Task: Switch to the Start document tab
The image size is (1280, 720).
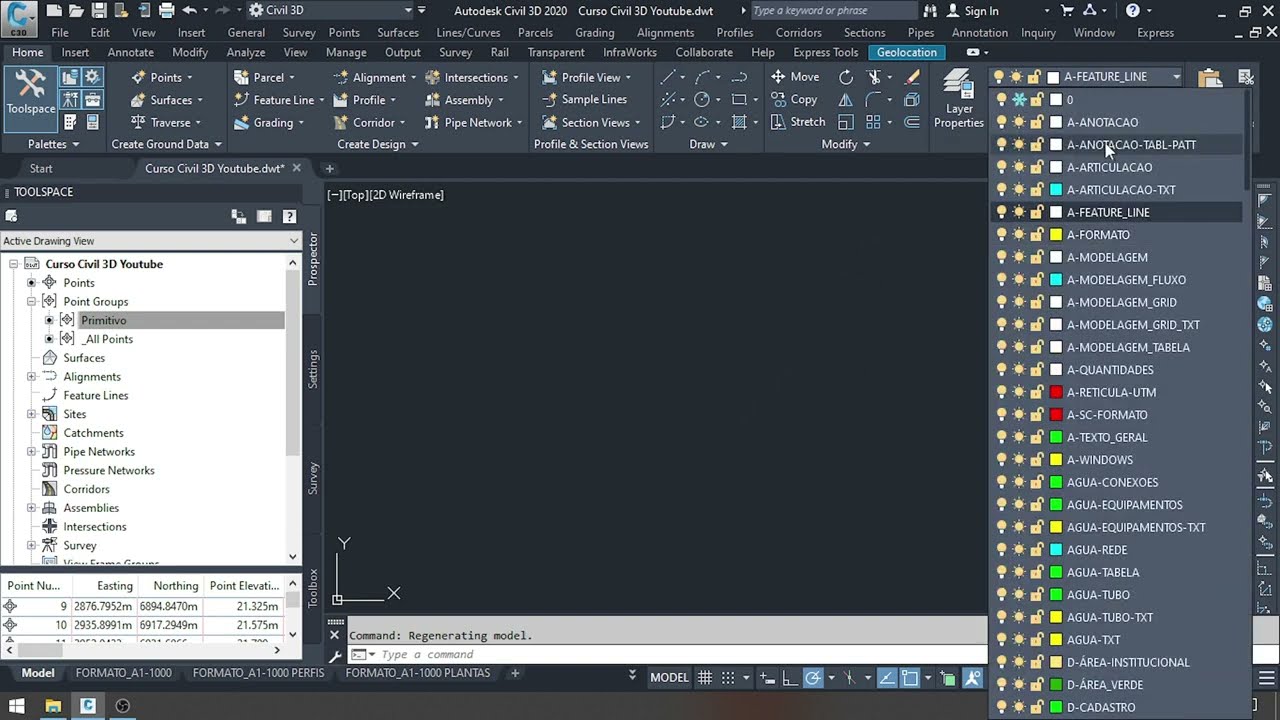Action: 41,168
